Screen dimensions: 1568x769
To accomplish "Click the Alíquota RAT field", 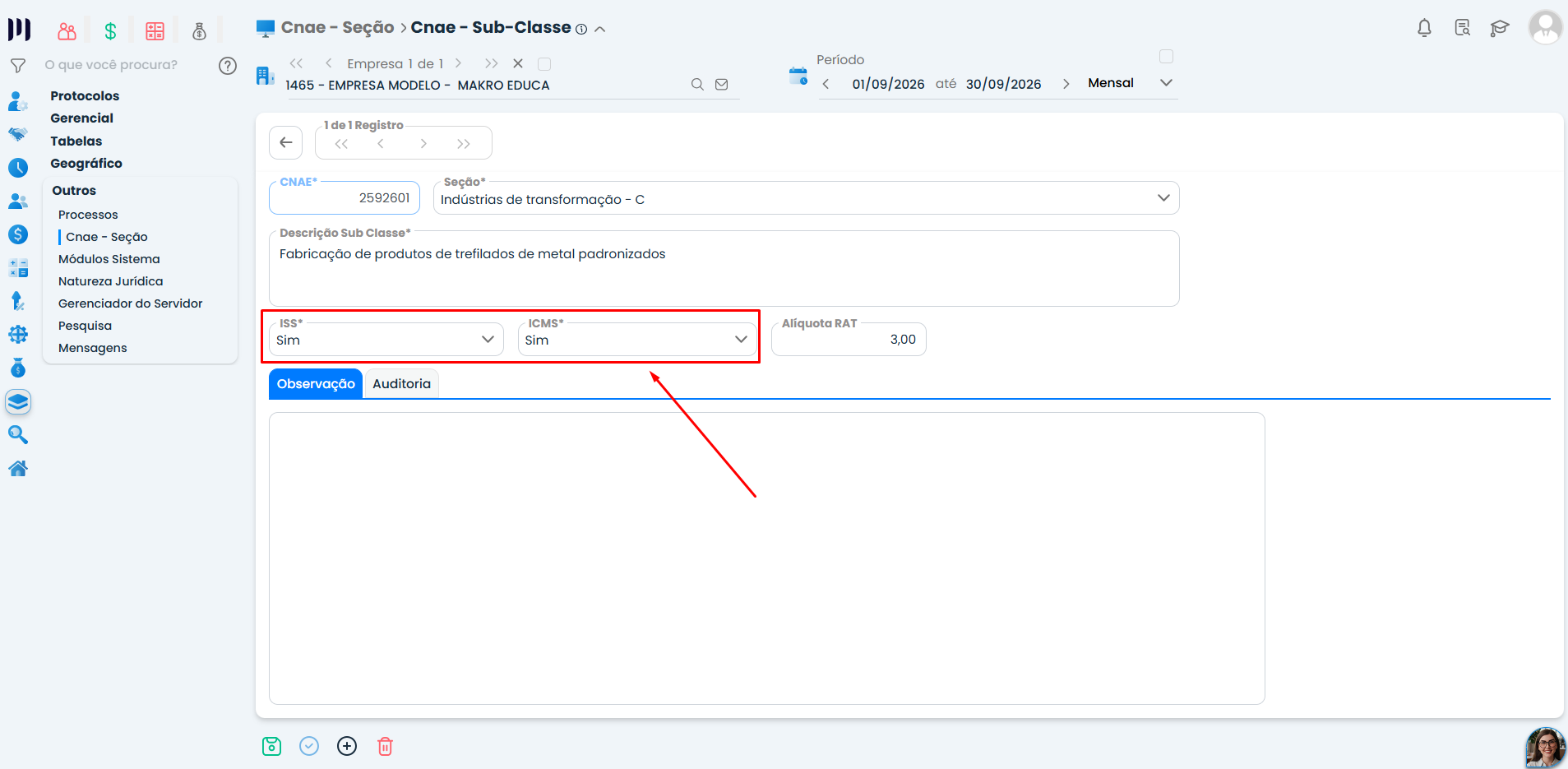I will pyautogui.click(x=849, y=340).
